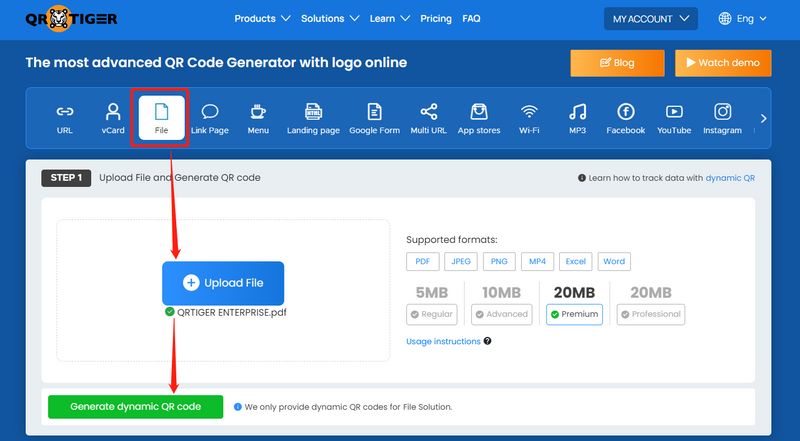Choose the Advanced 10MB plan option

[x=501, y=314]
